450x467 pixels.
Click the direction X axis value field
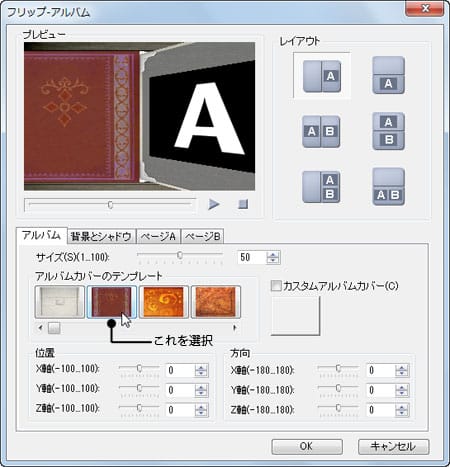pos(381,370)
